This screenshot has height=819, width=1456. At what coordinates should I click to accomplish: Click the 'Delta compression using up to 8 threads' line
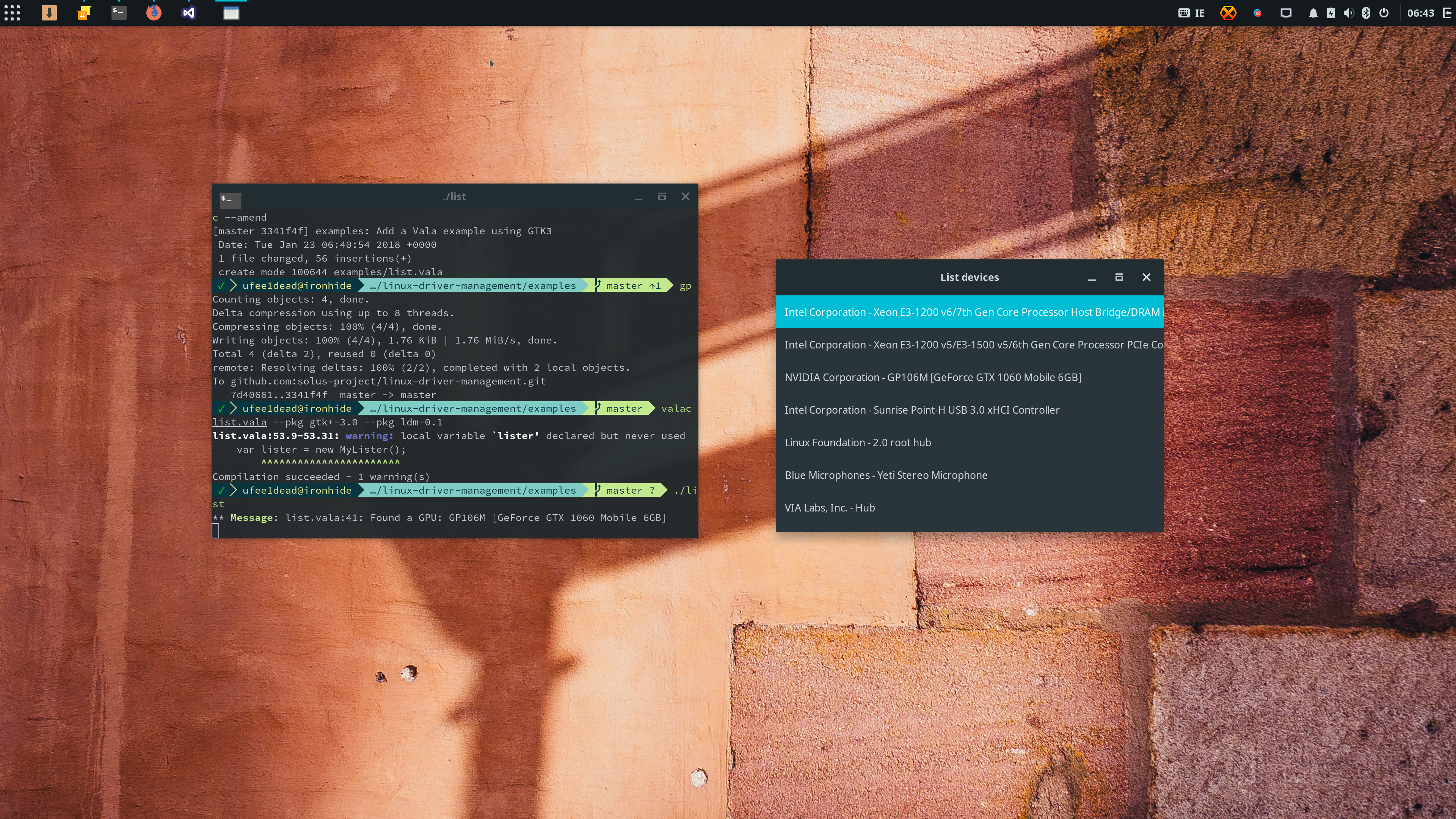[x=334, y=313]
